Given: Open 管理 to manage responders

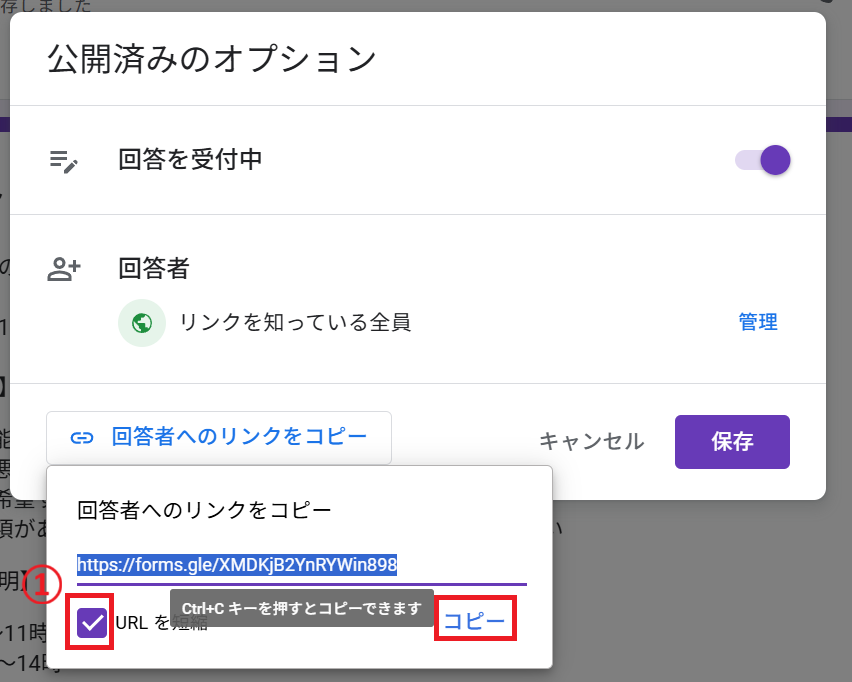Looking at the screenshot, I should pos(757,322).
